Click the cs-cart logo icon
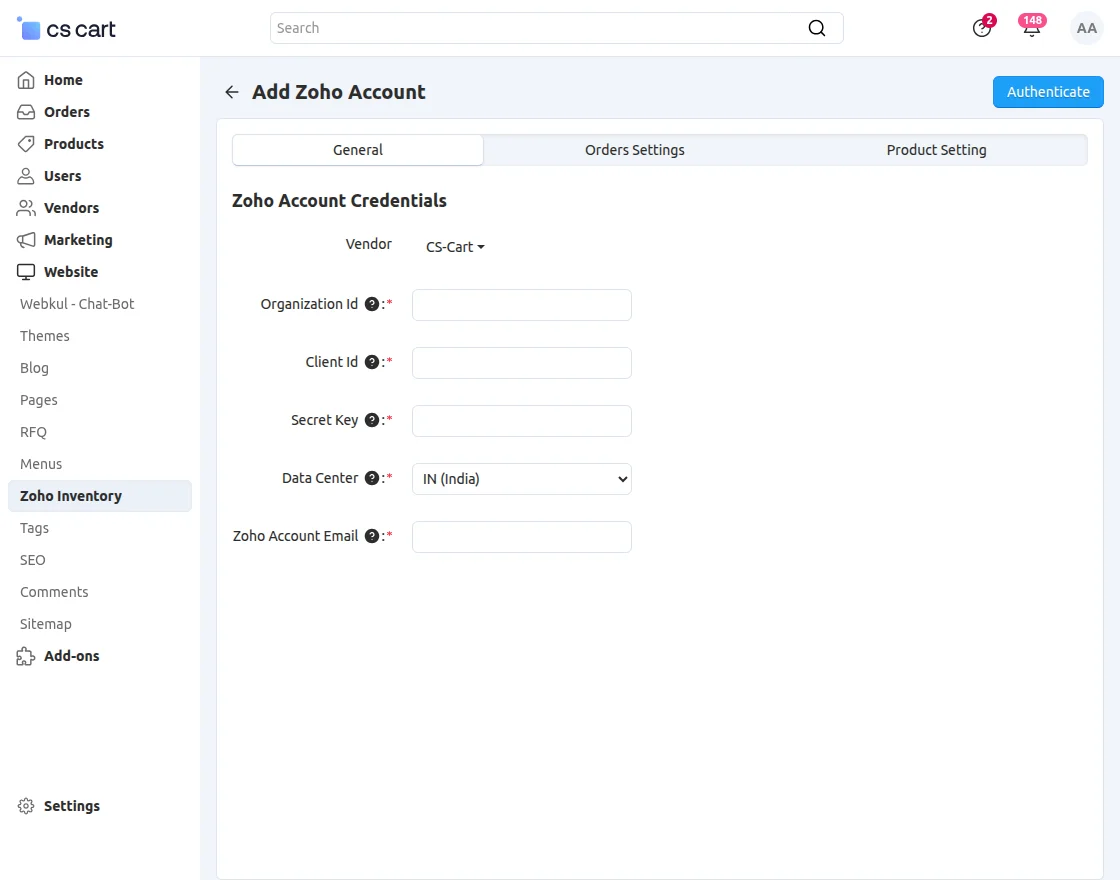Screen dimensions: 1120x880 tap(28, 28)
